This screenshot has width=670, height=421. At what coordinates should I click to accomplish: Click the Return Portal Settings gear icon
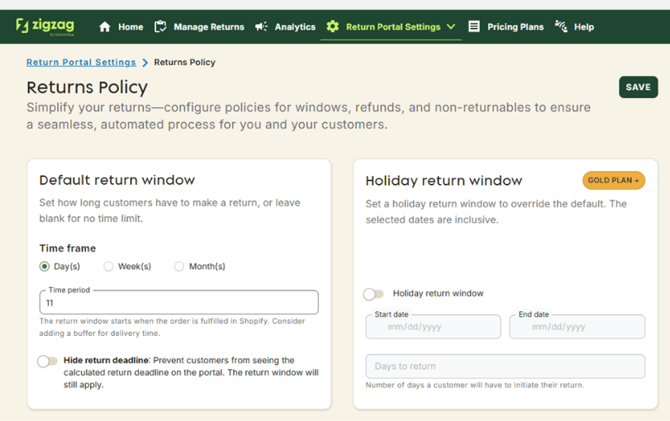pos(333,27)
